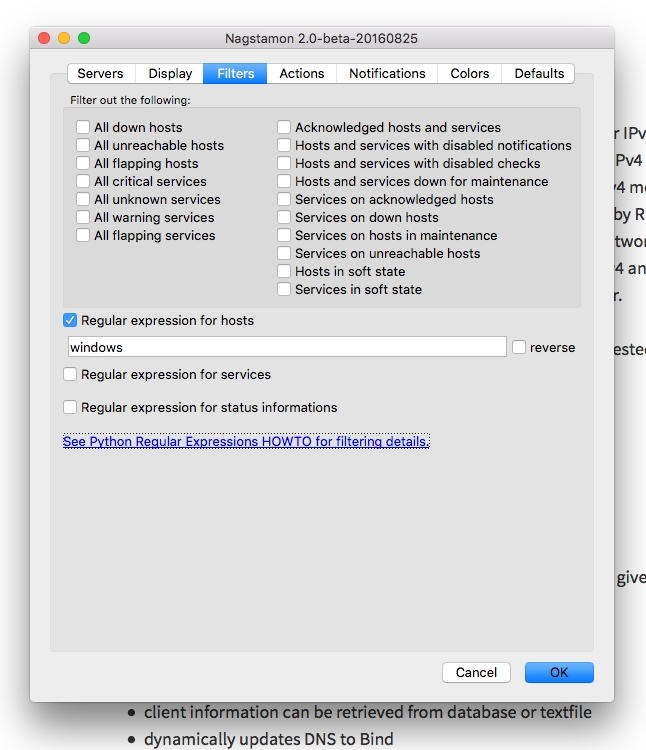Check Hosts and services down for maintenance
Screen dimensions: 646x750
click(x=284, y=182)
